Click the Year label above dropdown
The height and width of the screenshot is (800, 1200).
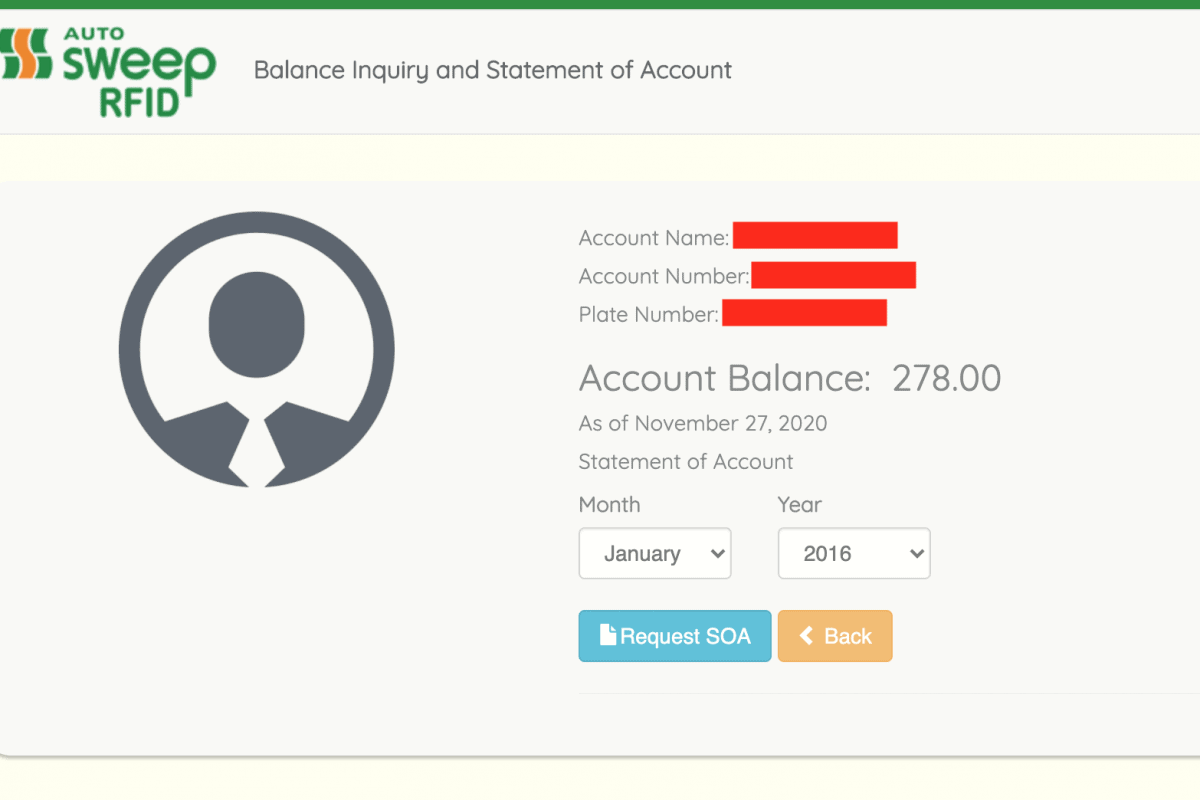point(799,505)
